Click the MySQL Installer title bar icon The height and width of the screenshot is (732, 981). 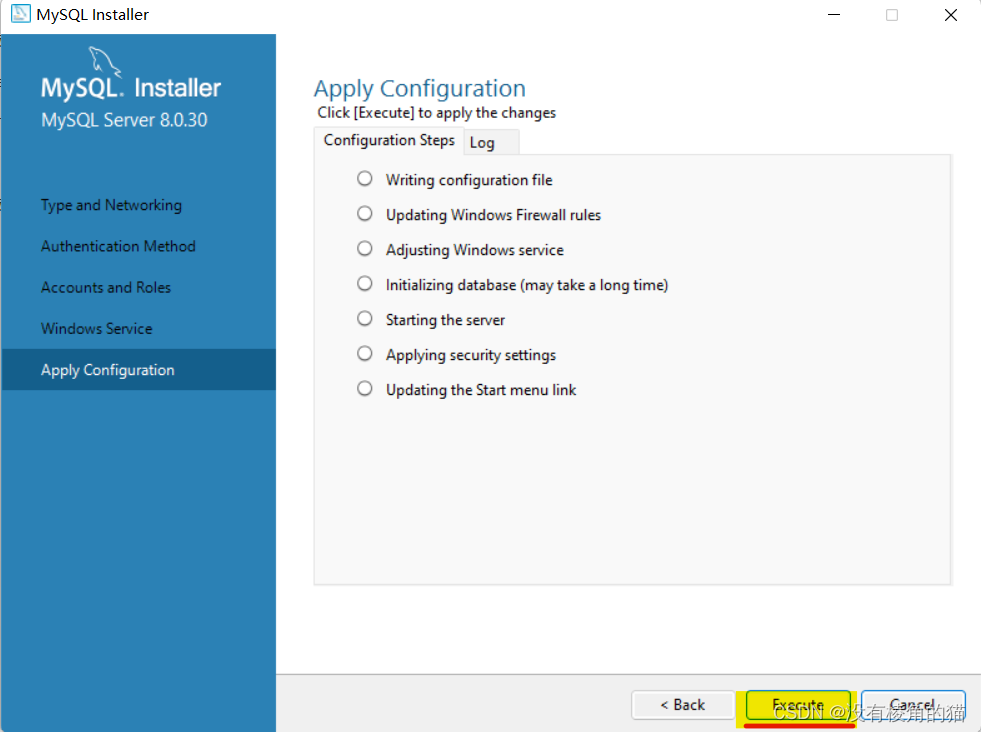[19, 14]
